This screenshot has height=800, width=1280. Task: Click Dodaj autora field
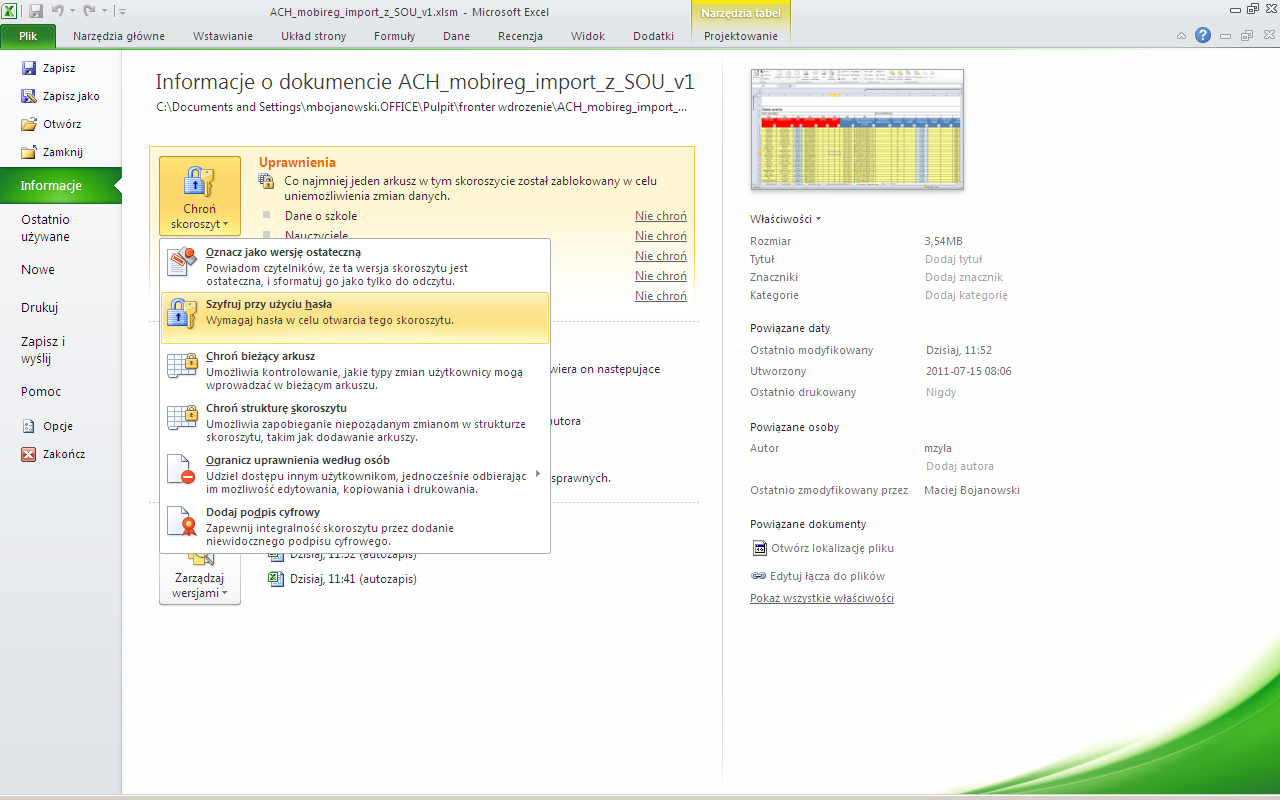960,466
